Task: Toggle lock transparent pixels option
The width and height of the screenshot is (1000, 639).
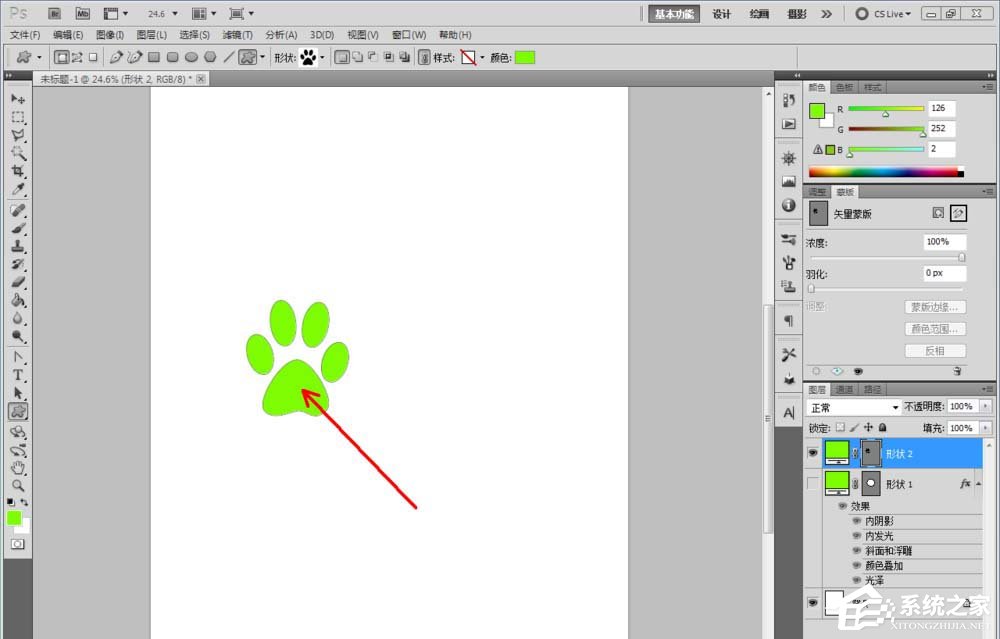Action: [x=841, y=427]
